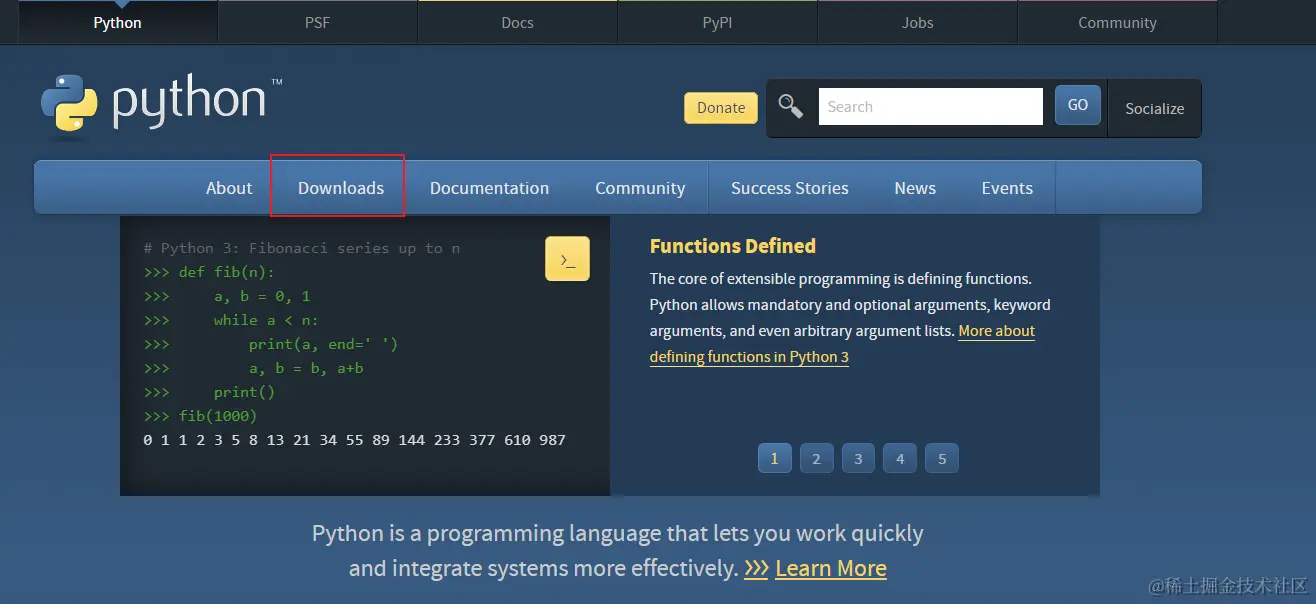The height and width of the screenshot is (604, 1316).
Task: Open the PSF top tab
Action: [x=317, y=23]
